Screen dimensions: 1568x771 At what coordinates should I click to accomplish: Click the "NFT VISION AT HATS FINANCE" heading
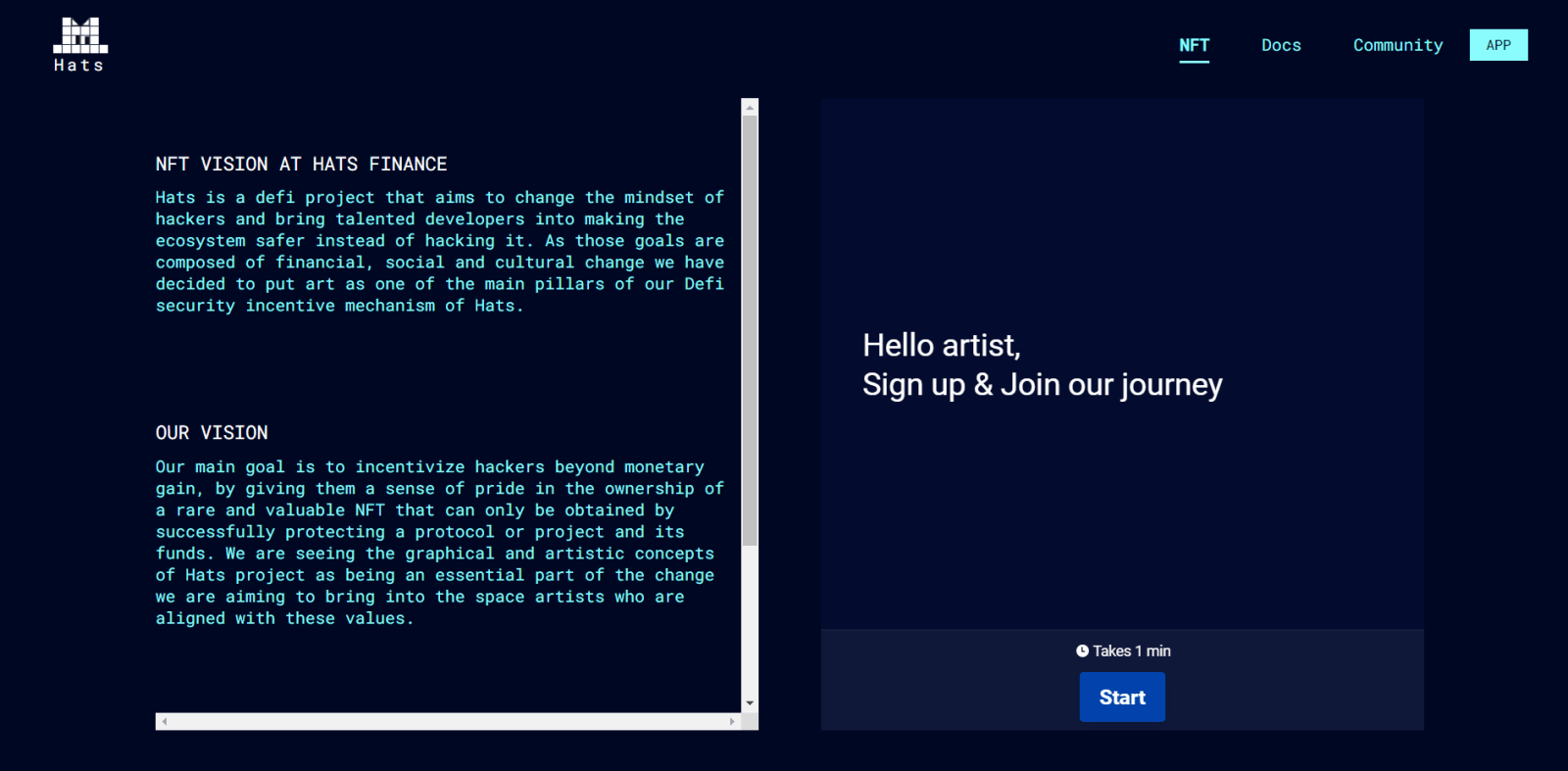tap(301, 164)
